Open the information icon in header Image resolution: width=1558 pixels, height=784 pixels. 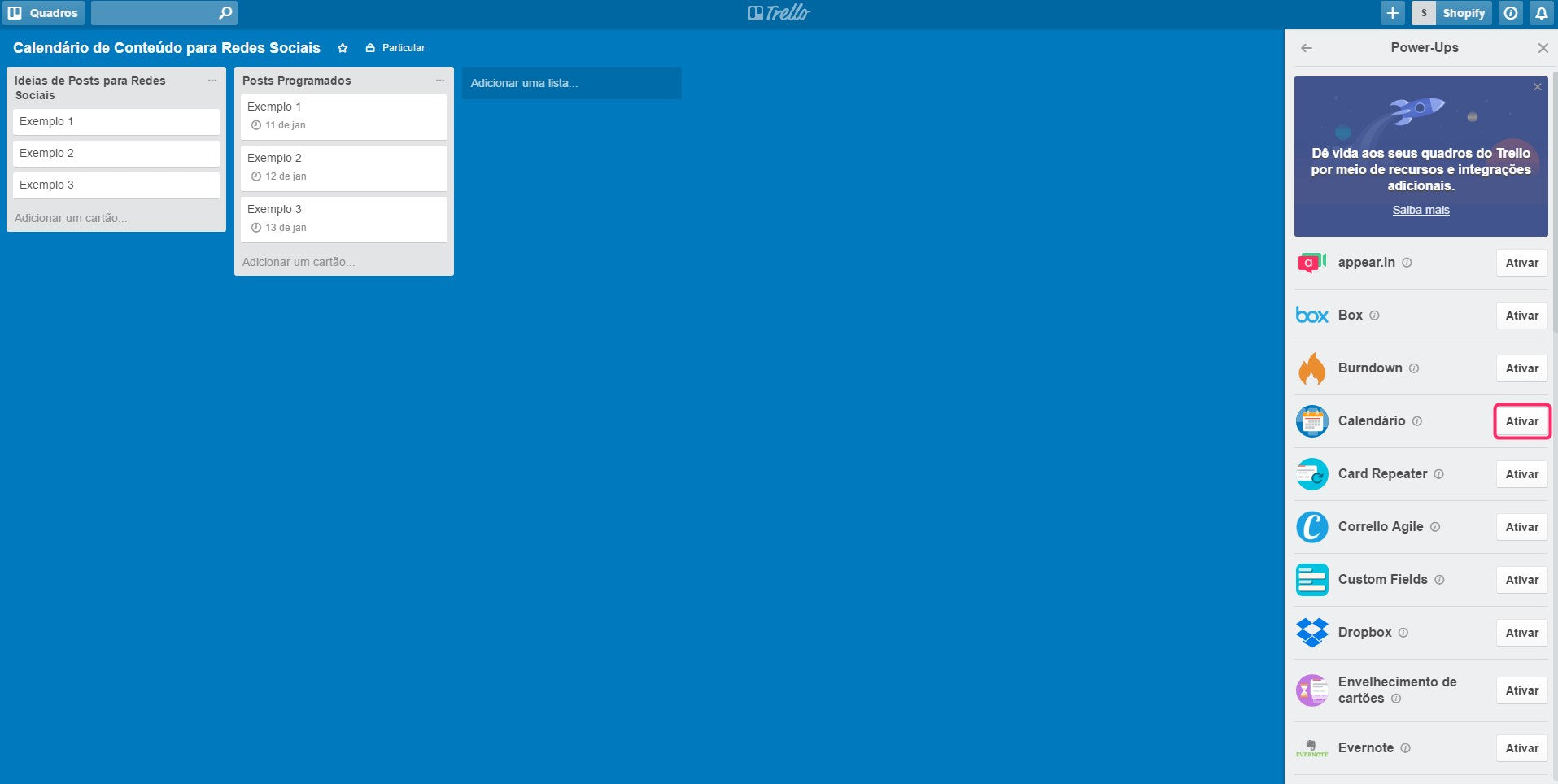(x=1511, y=13)
